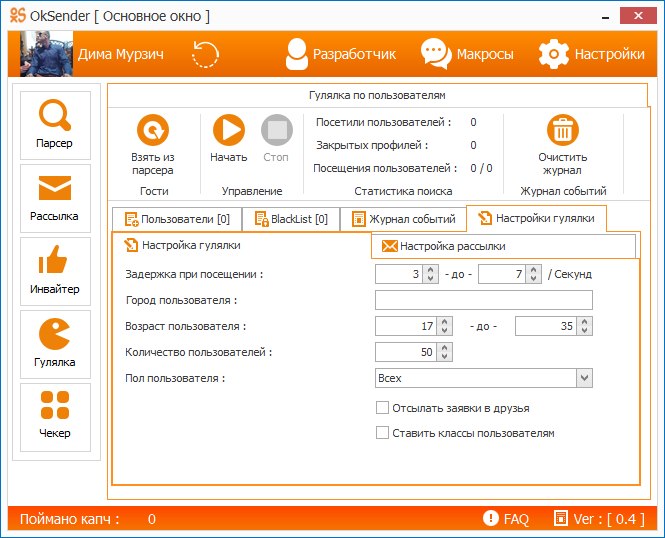Minimize the OkSender window
The image size is (665, 538).
[606, 17]
